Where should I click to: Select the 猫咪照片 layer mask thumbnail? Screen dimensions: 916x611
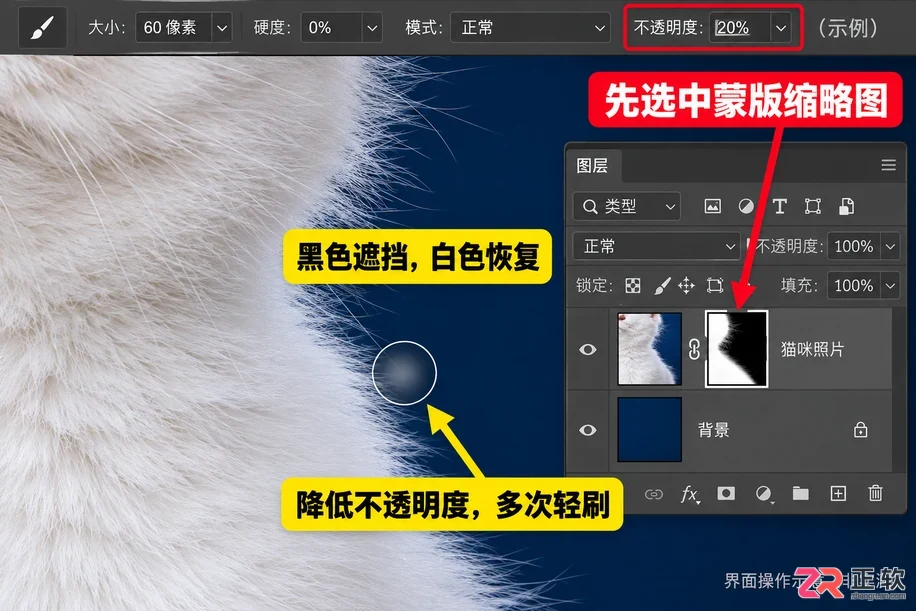click(x=737, y=349)
